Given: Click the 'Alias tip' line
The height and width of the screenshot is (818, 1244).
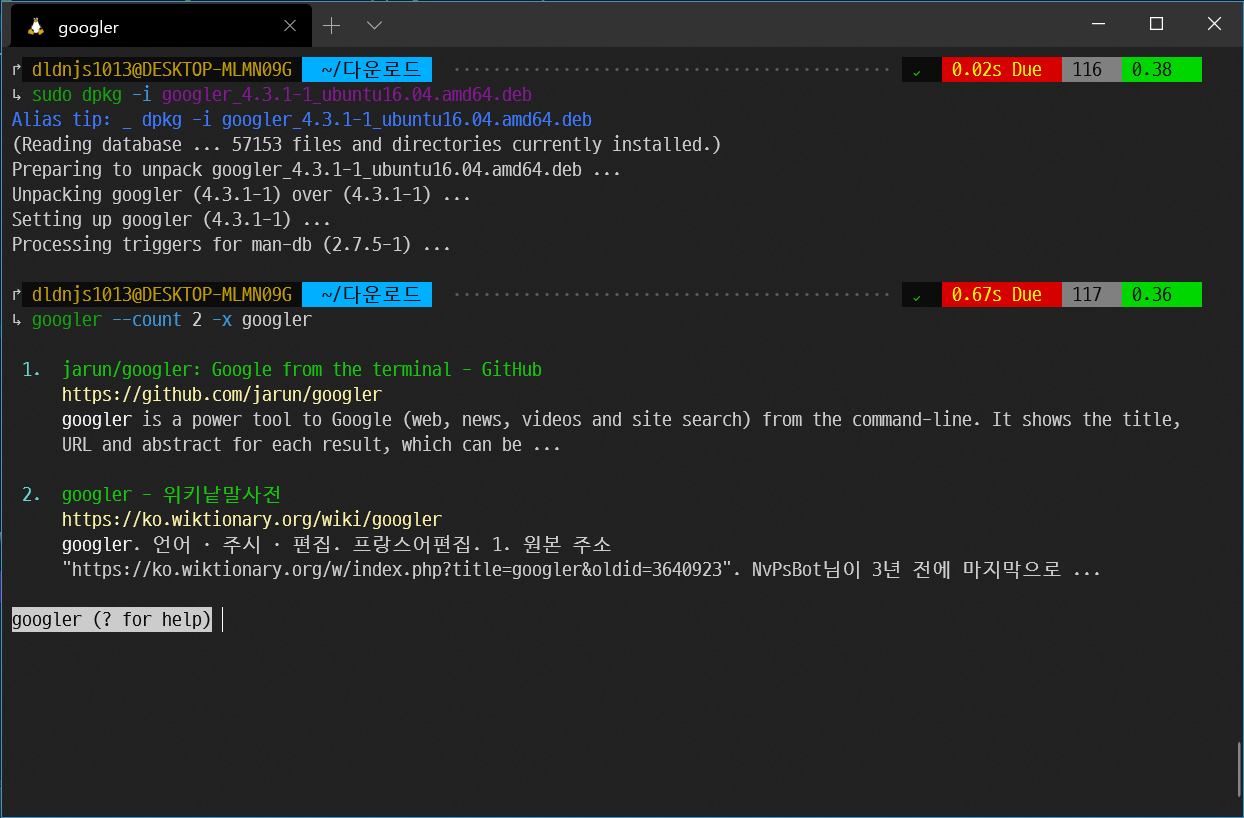Looking at the screenshot, I should (302, 120).
